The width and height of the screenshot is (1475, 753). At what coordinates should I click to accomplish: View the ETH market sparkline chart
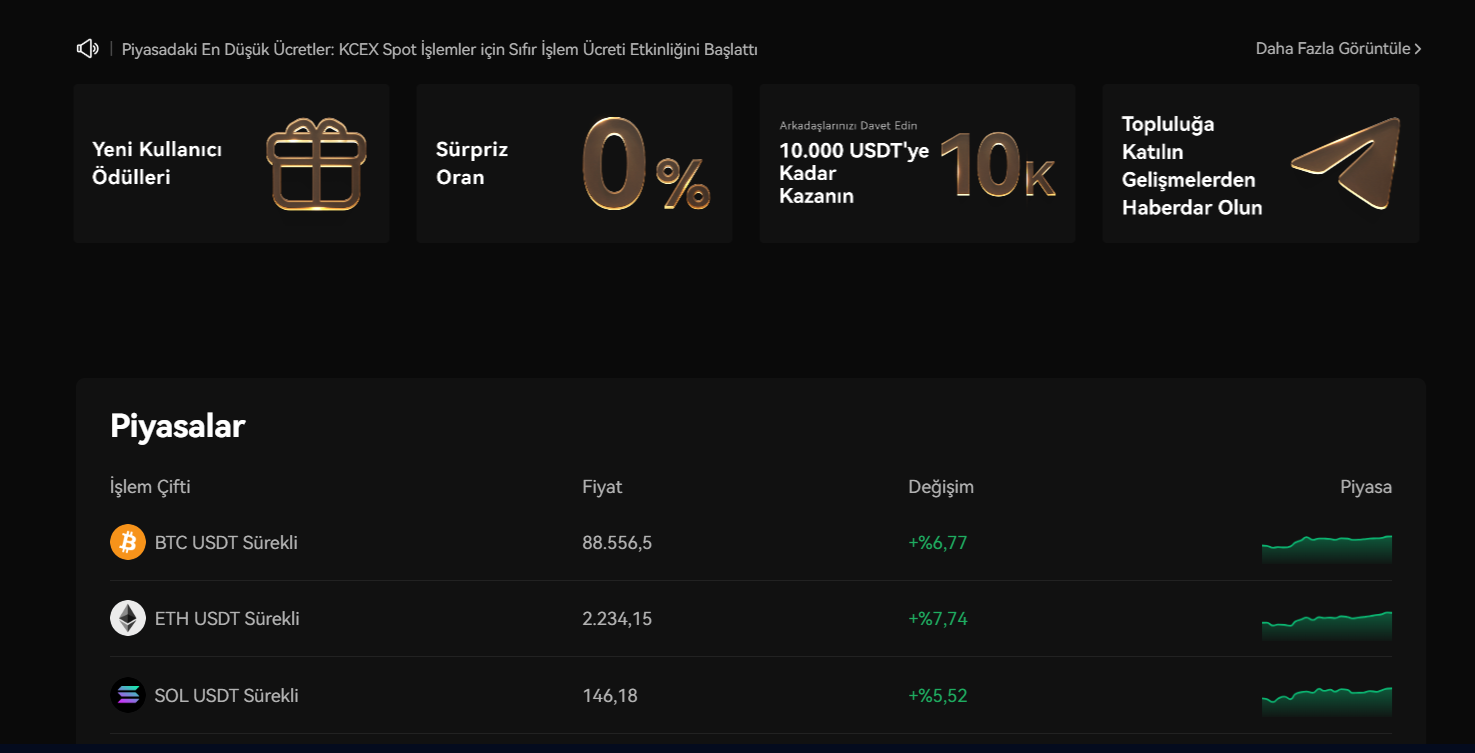pos(1326,624)
